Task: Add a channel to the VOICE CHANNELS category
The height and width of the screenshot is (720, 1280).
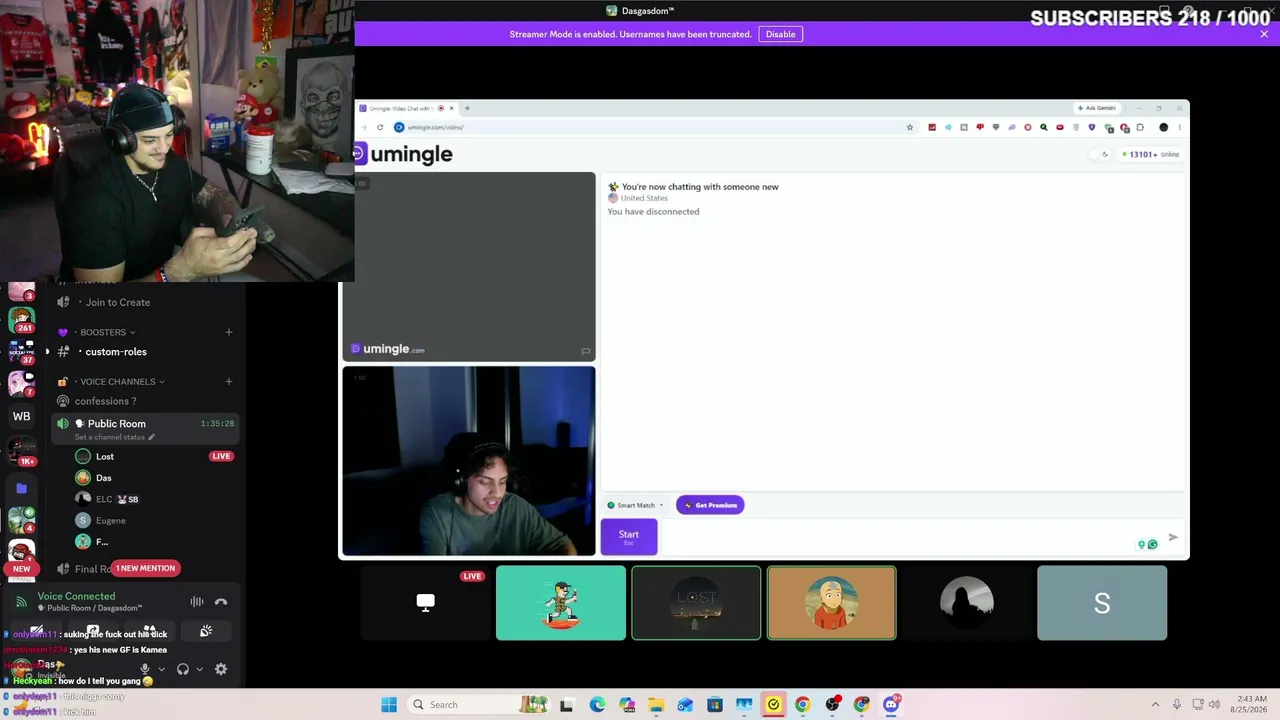Action: (229, 381)
